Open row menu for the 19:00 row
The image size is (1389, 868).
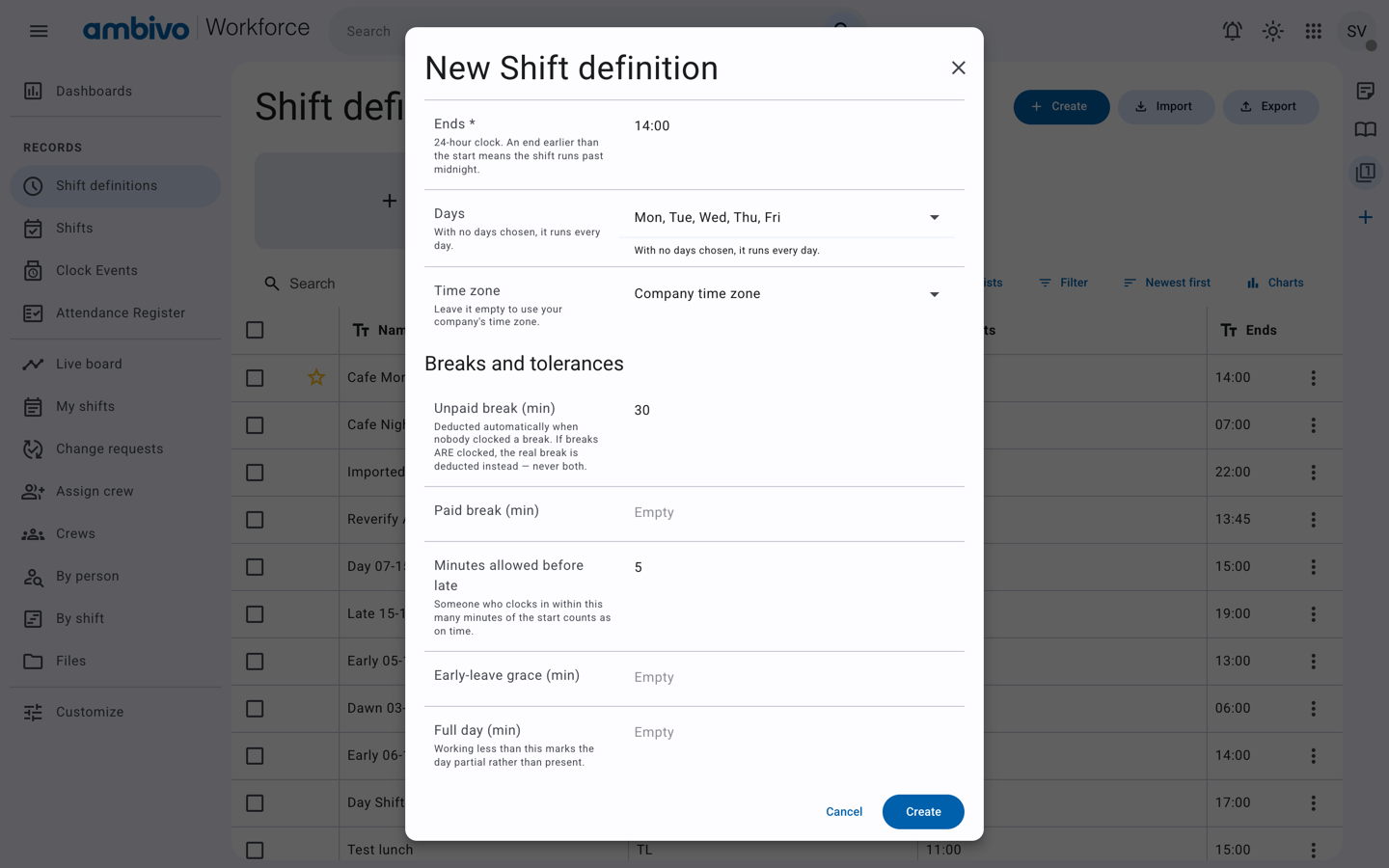click(1313, 614)
